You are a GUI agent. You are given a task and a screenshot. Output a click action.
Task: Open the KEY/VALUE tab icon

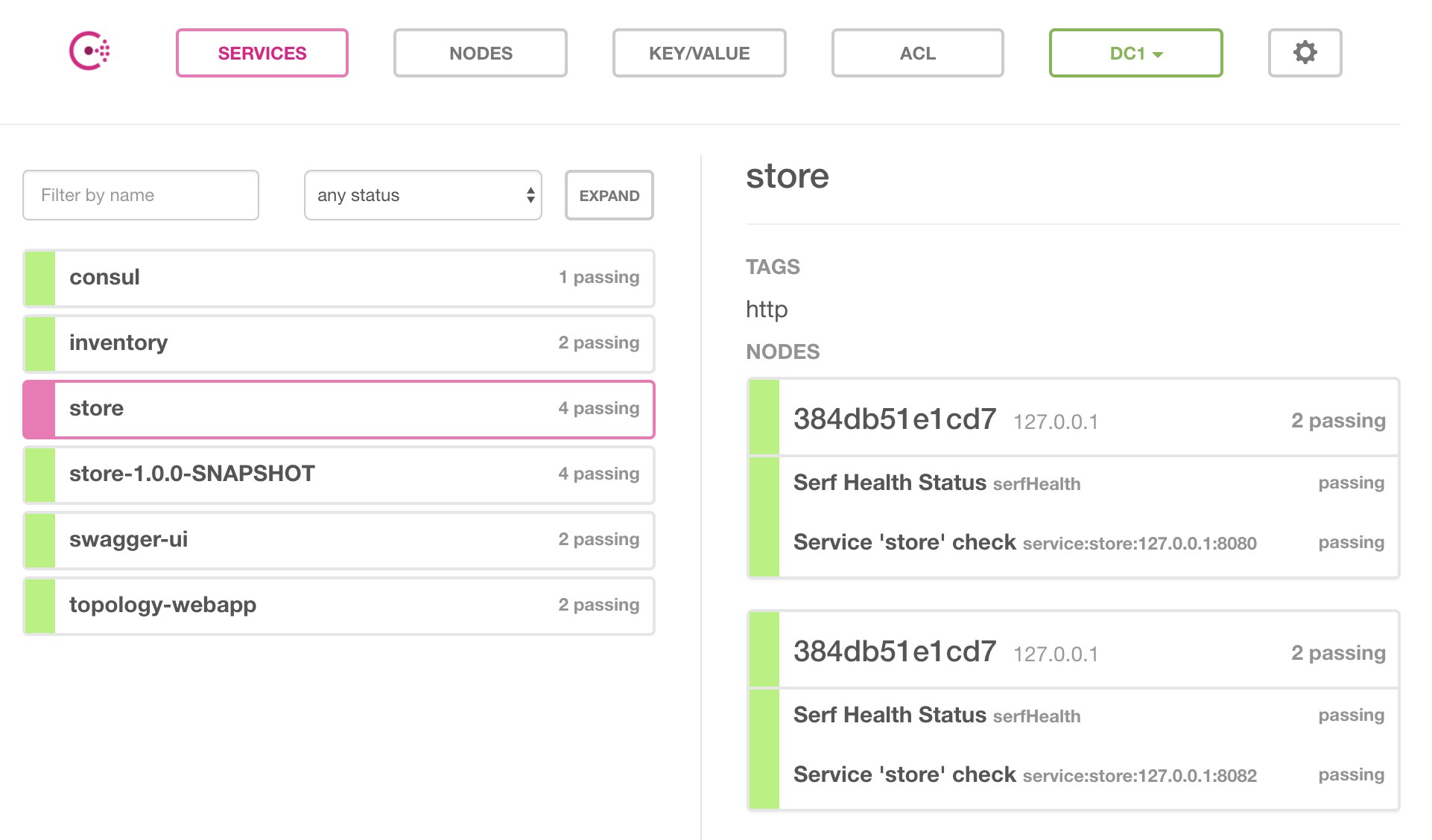[700, 53]
